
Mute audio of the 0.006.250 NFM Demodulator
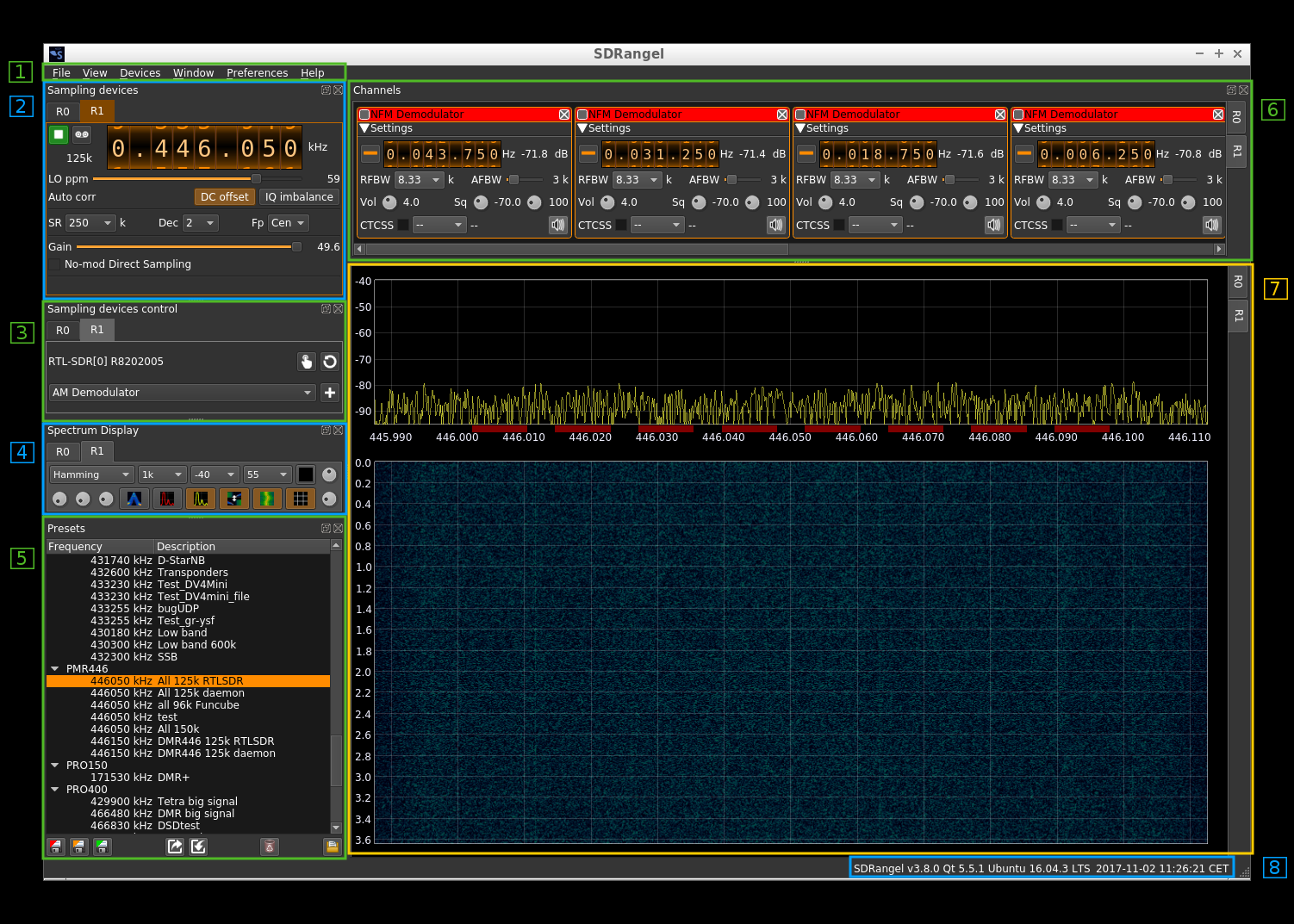[x=1212, y=225]
